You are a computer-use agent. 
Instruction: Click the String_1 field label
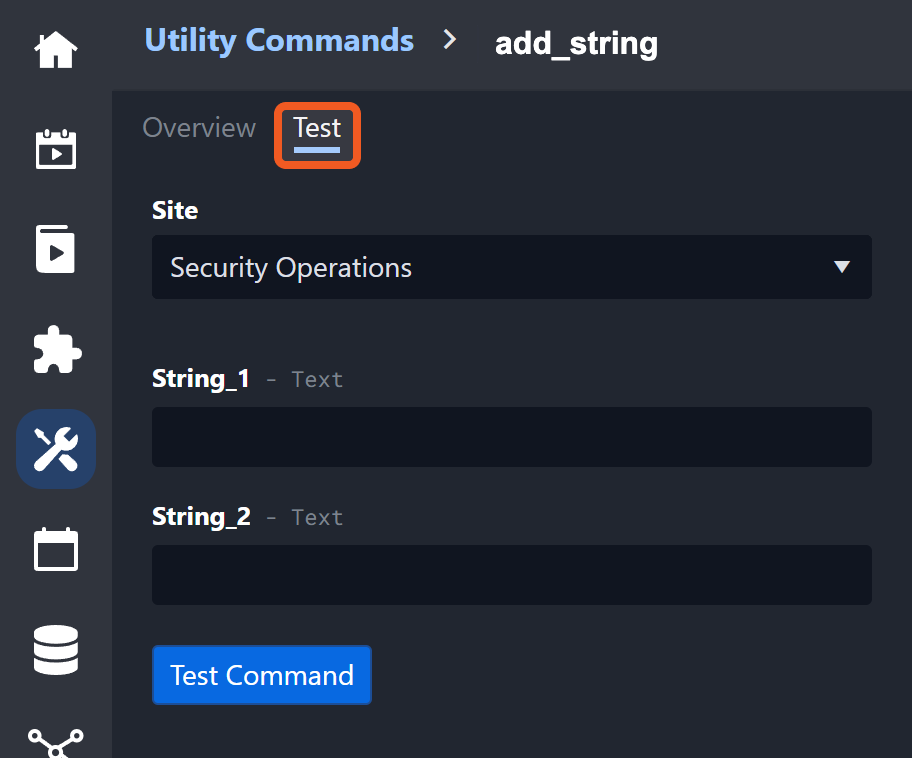(x=201, y=378)
